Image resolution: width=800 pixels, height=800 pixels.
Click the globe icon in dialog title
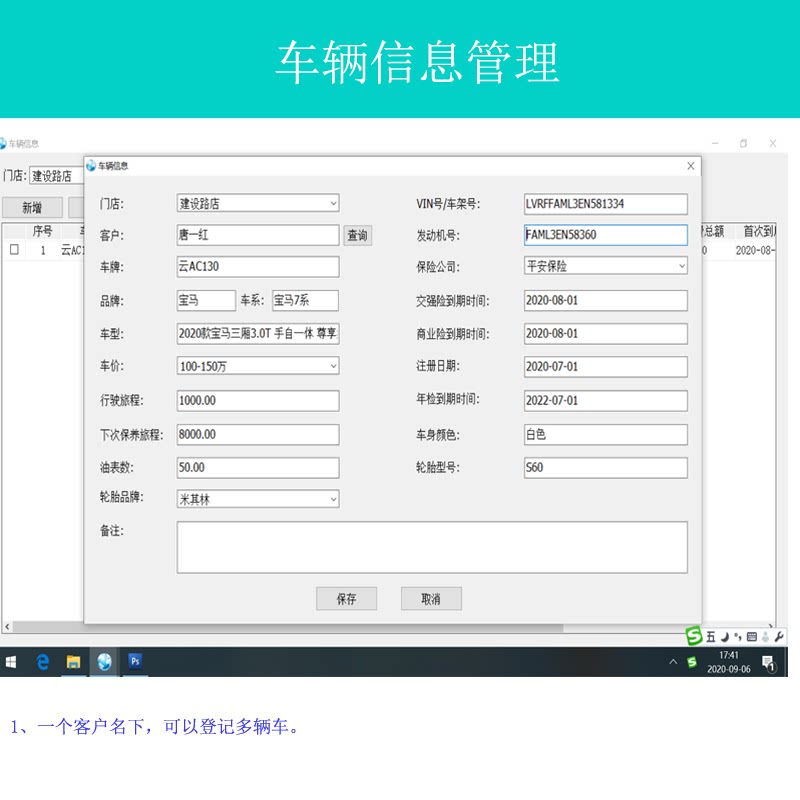click(91, 165)
